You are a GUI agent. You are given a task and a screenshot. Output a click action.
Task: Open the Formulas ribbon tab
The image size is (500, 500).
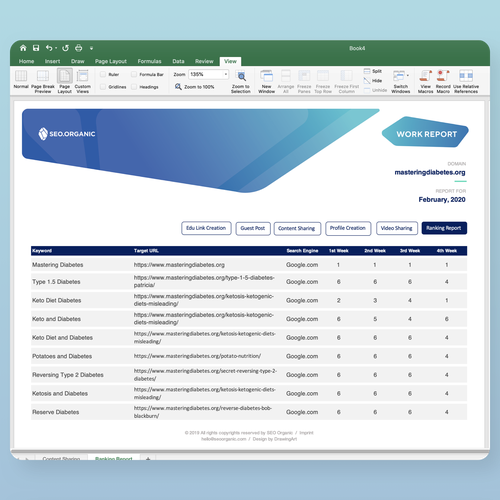149,61
